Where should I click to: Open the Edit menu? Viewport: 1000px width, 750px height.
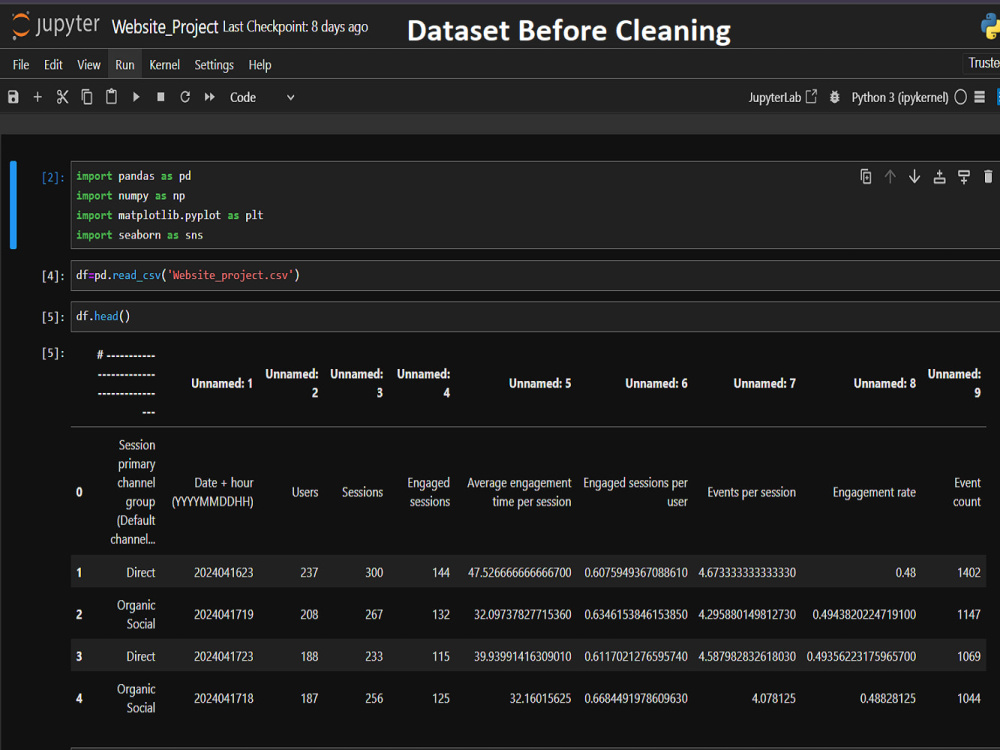click(53, 64)
